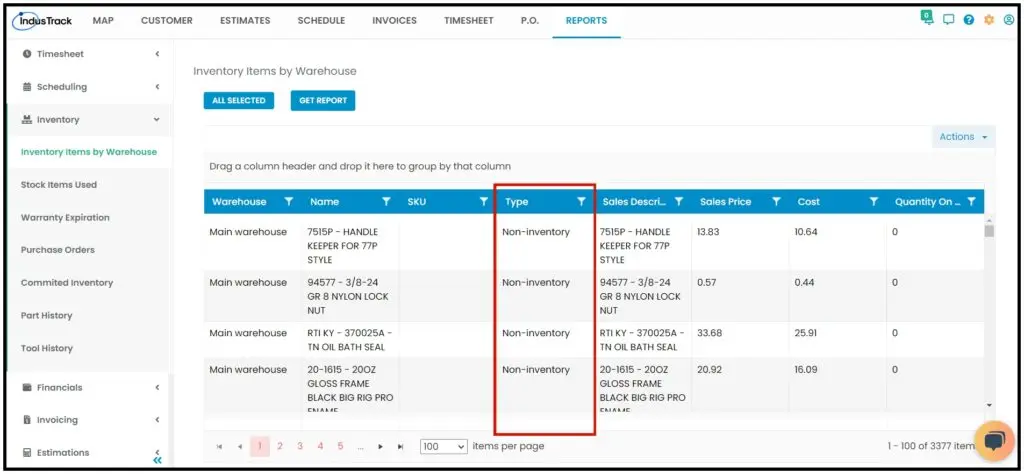This screenshot has width=1024, height=474.
Task: Open the TIMESHEET tab
Action: coord(469,20)
